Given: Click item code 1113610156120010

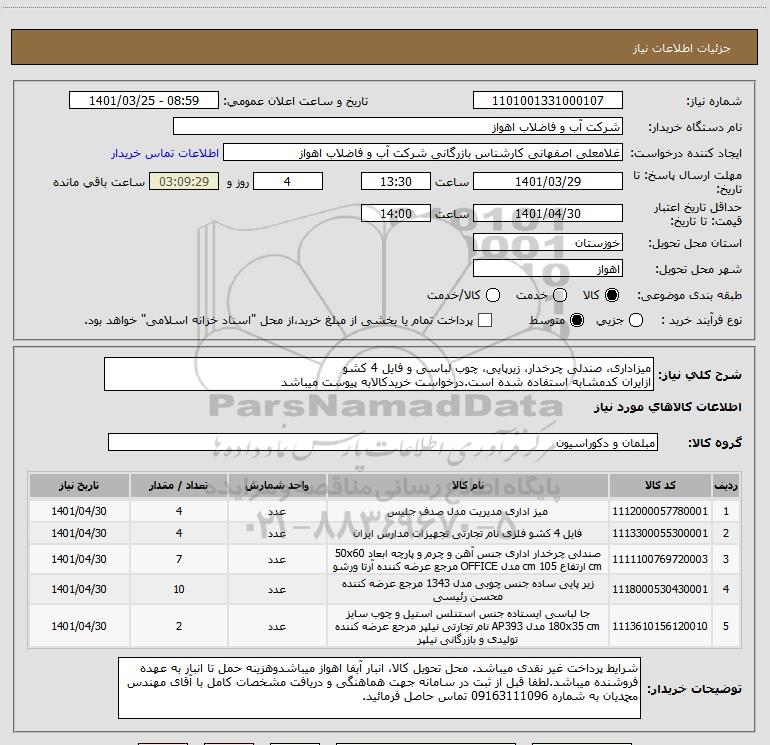Looking at the screenshot, I should point(660,626).
